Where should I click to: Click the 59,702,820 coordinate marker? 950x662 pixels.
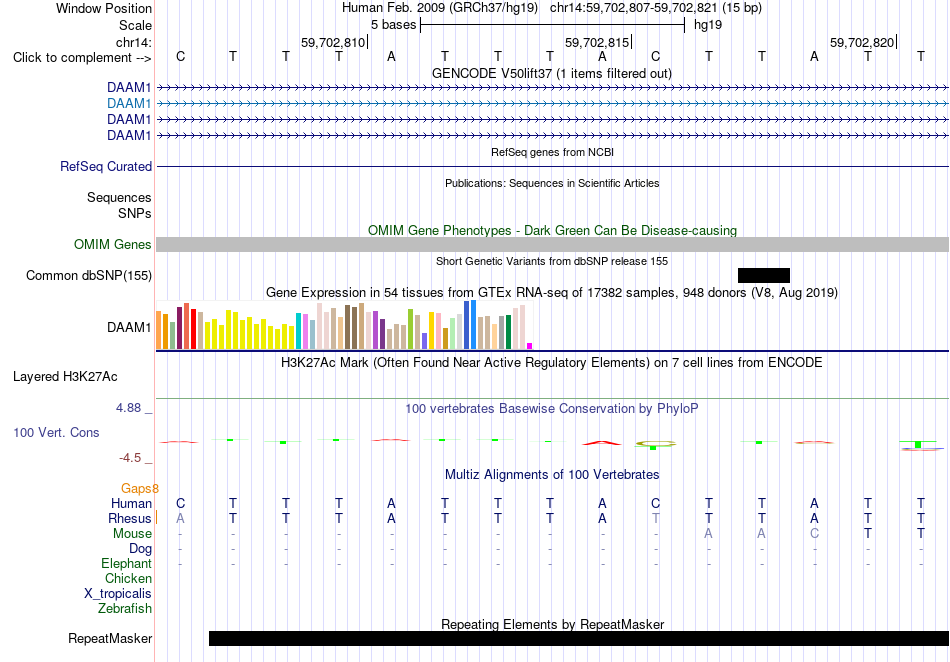(x=862, y=42)
